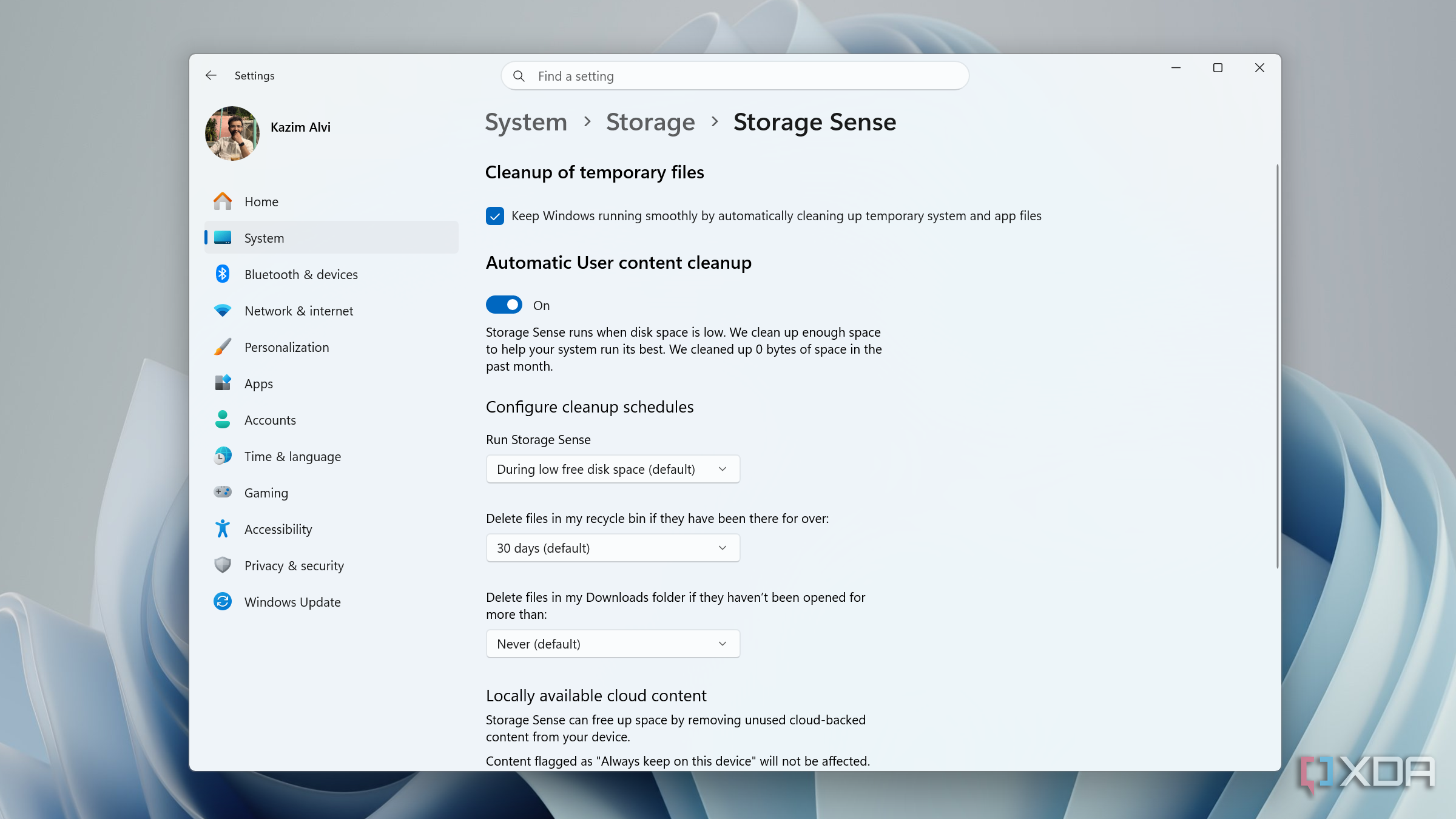Maximize the Settings window

click(x=1218, y=68)
